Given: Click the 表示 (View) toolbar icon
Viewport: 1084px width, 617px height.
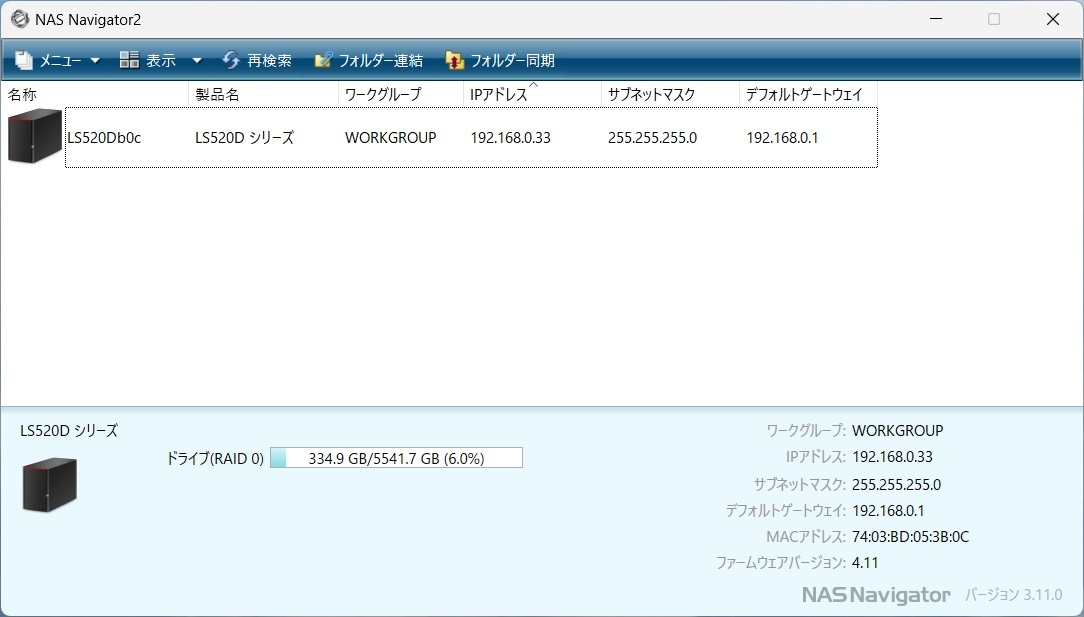Looking at the screenshot, I should click(x=129, y=60).
